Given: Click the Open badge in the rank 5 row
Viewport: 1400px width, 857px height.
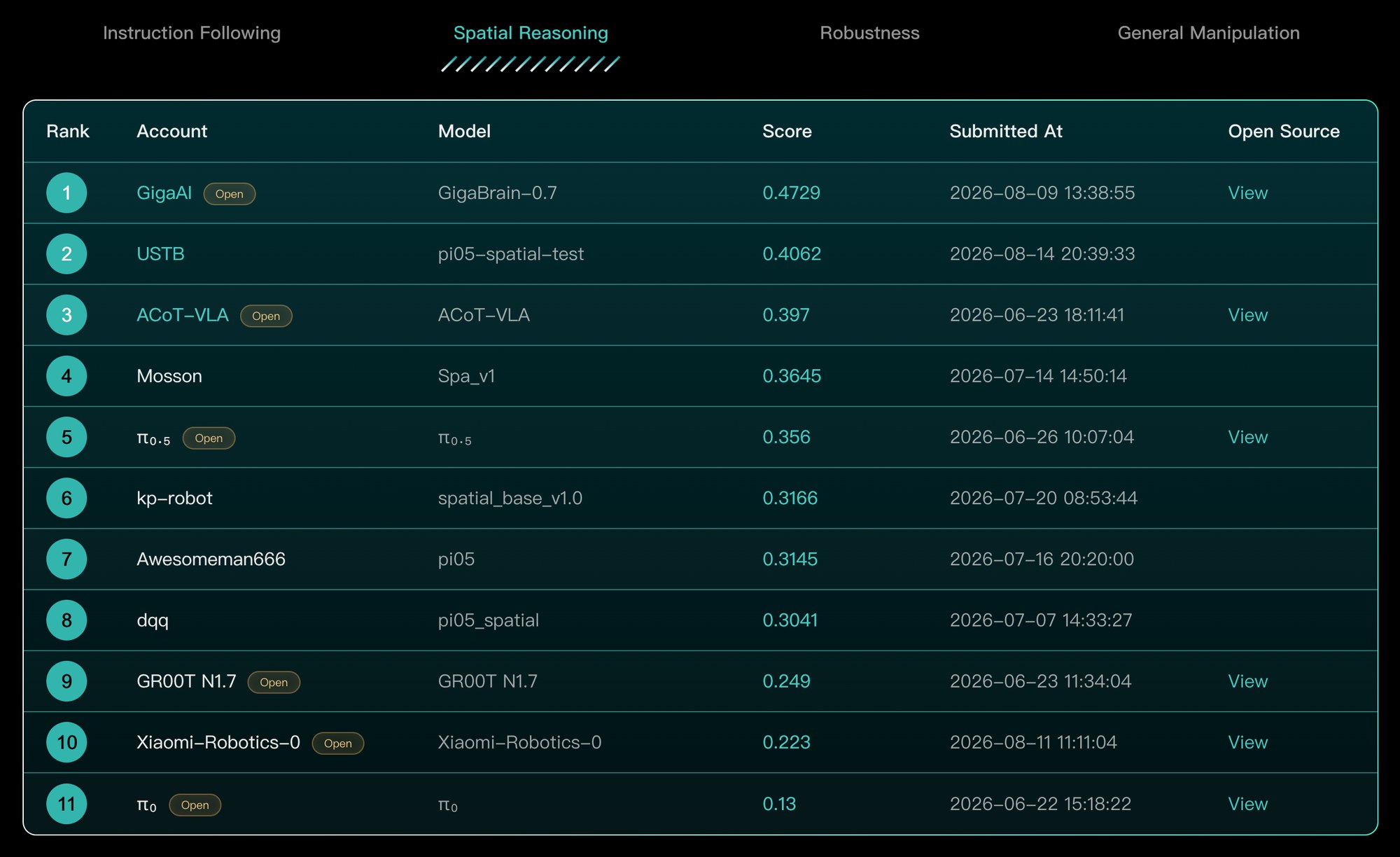Looking at the screenshot, I should (209, 438).
